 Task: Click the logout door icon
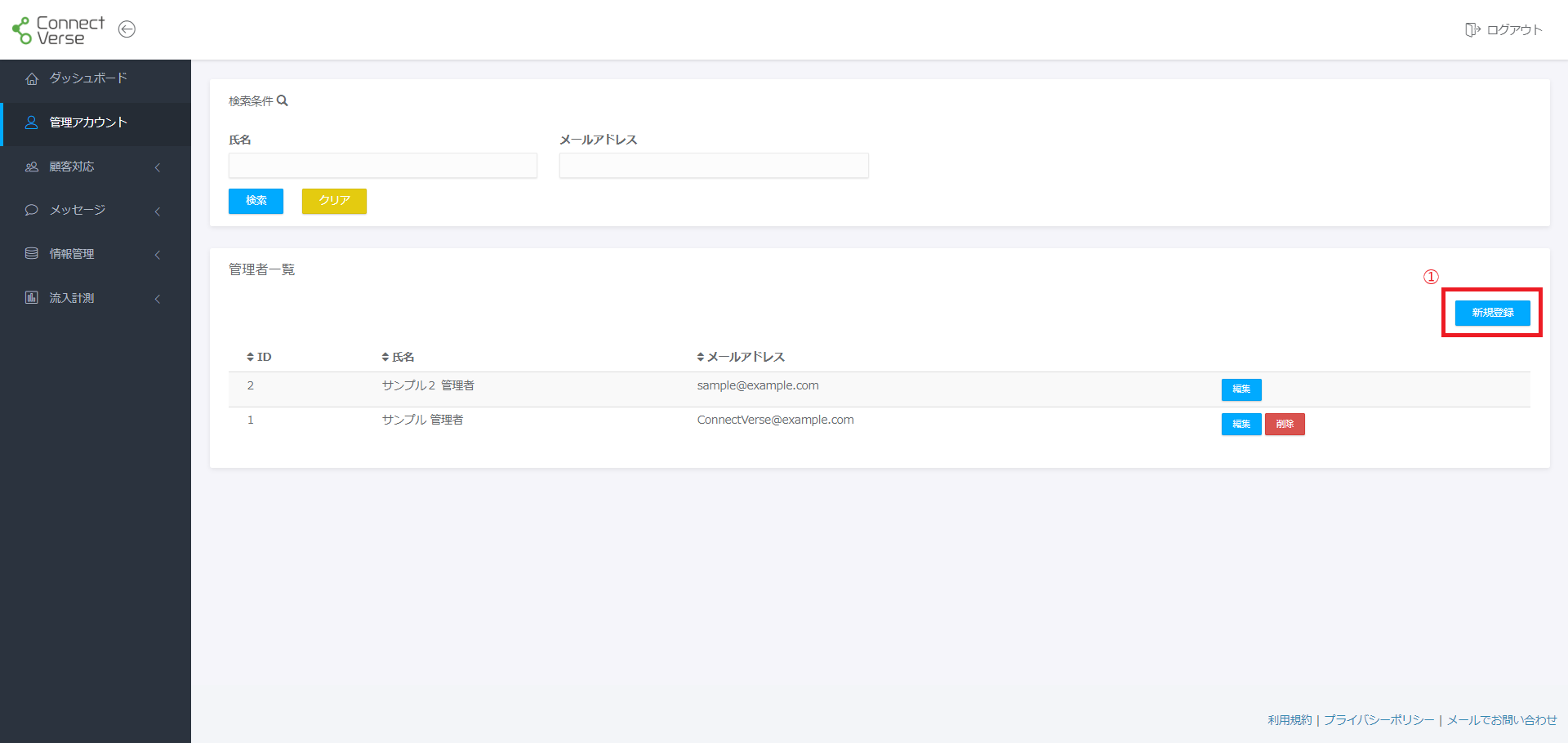(x=1472, y=30)
